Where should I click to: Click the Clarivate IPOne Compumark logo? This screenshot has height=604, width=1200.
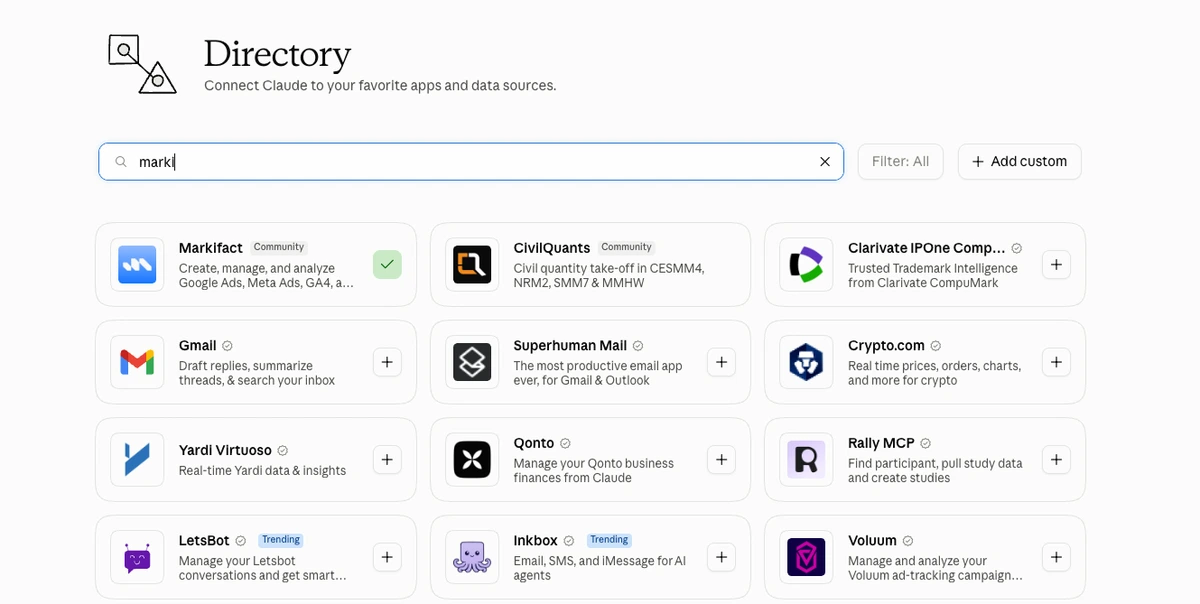(x=806, y=265)
